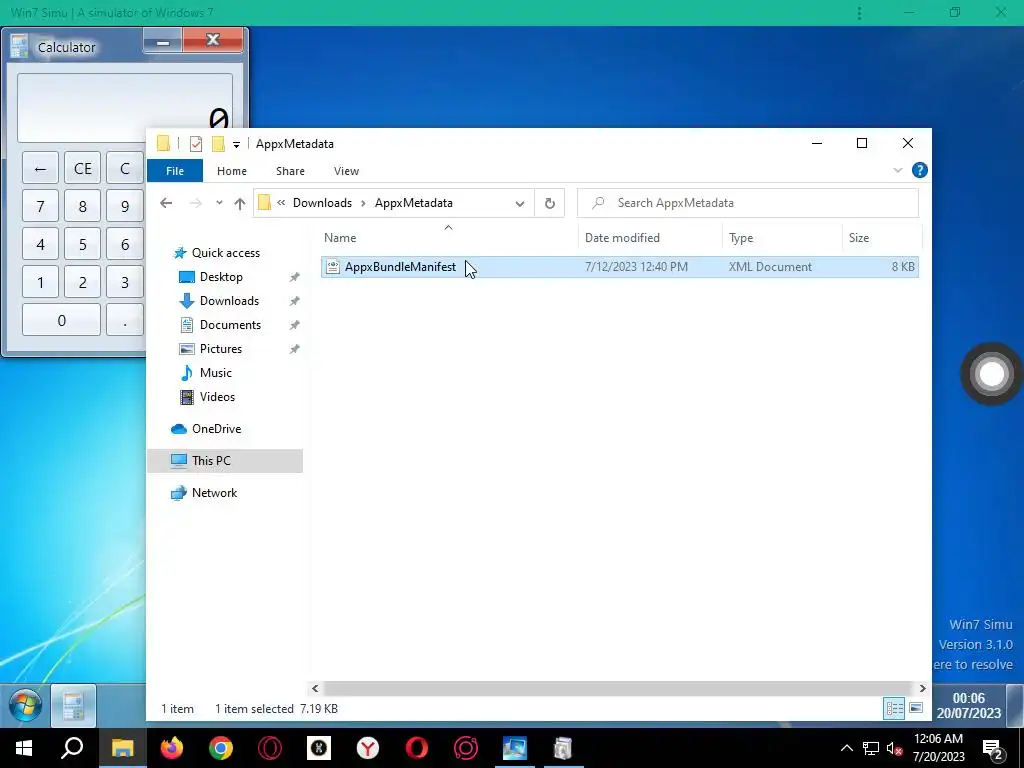This screenshot has width=1024, height=768.
Task: Switch to the Share ribbon tab
Action: (x=290, y=170)
